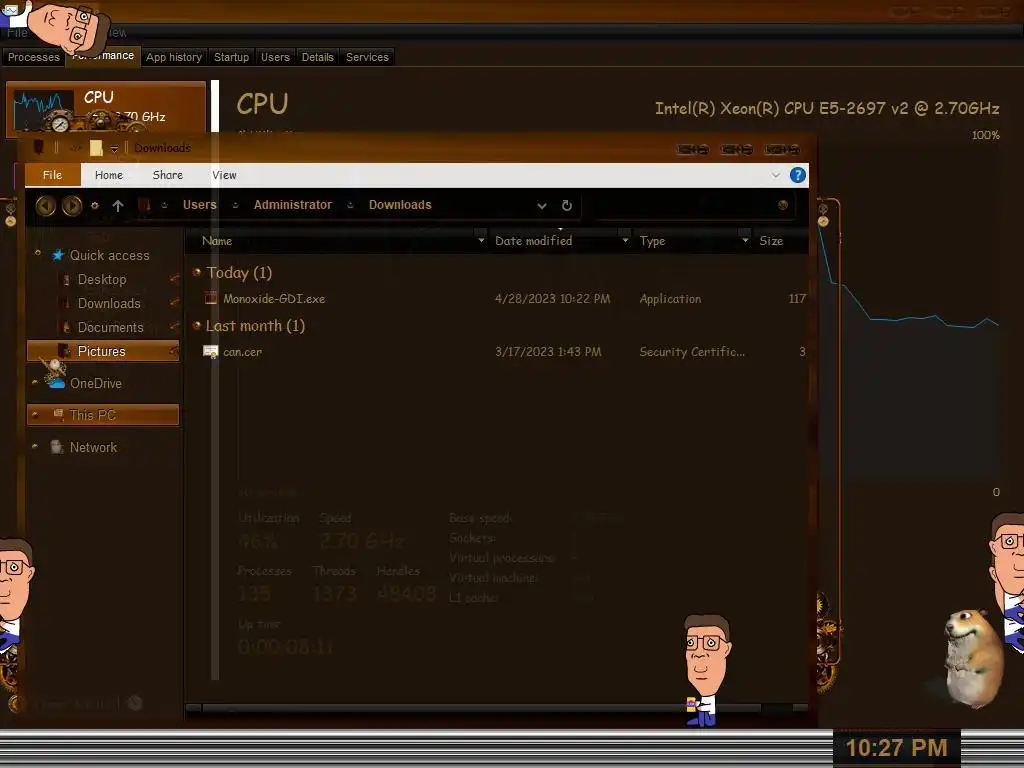Expand the Network tree node

click(35, 447)
